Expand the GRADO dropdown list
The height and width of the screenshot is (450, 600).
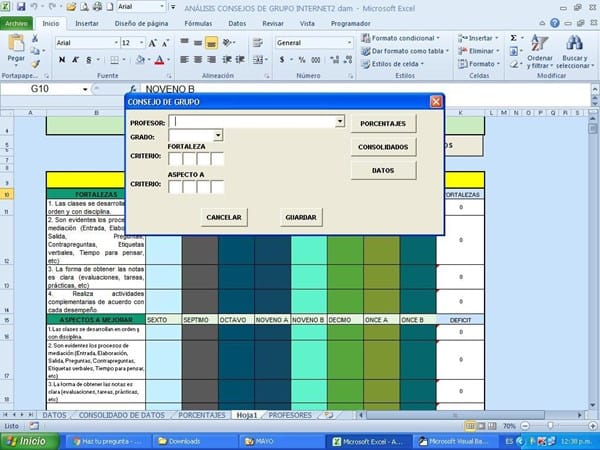coord(218,135)
